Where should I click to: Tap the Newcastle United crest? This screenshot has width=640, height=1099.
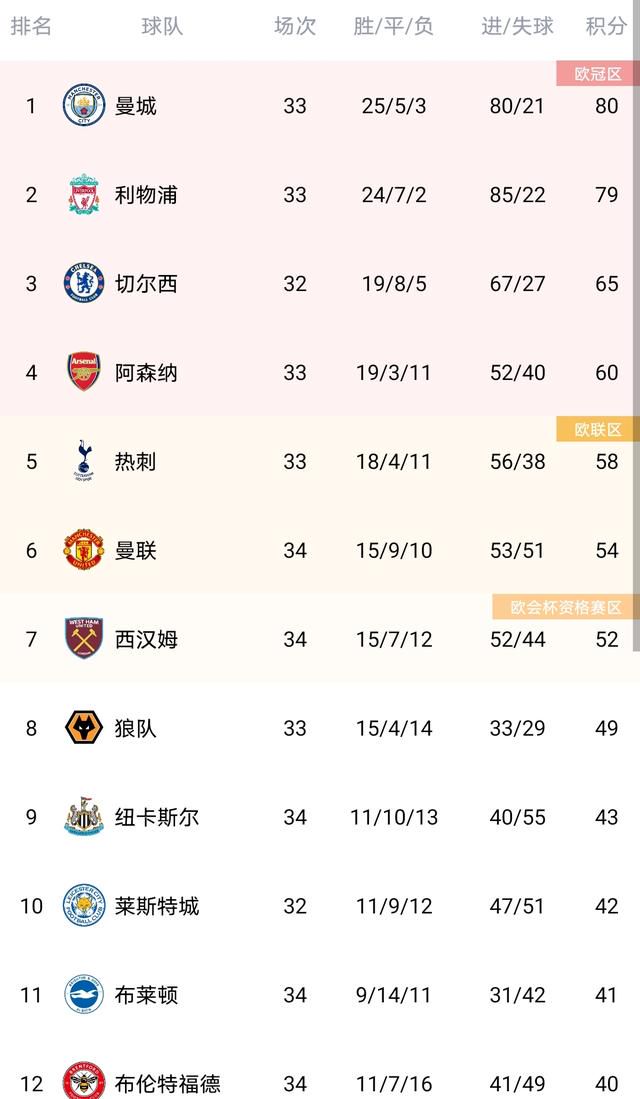coord(83,817)
